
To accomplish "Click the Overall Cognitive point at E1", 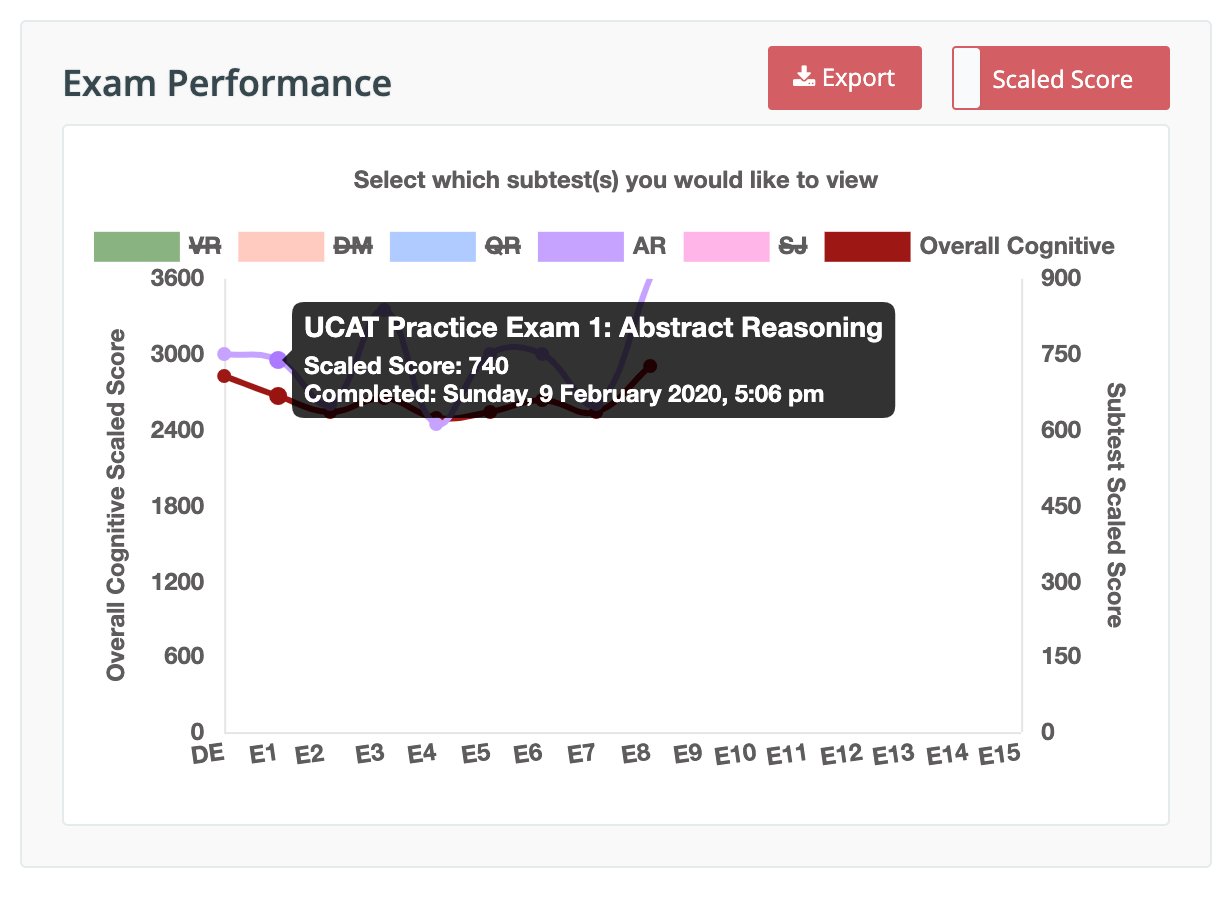I will pos(278,396).
